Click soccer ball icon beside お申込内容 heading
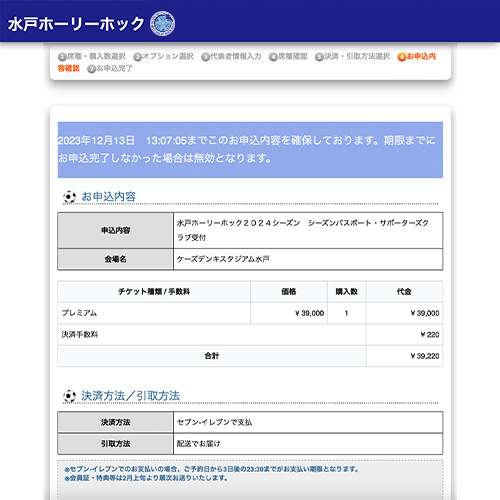Image resolution: width=500 pixels, height=500 pixels. (x=69, y=197)
